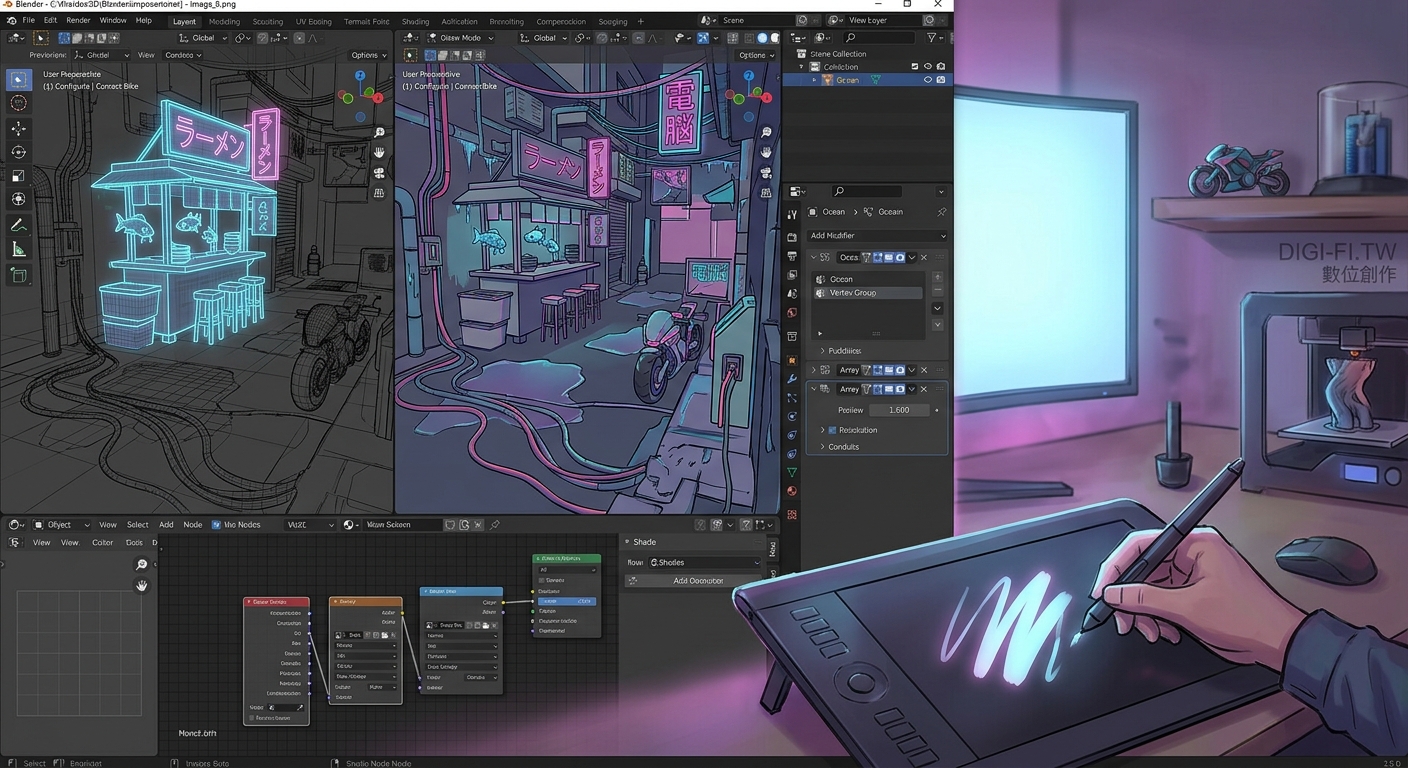Image resolution: width=1408 pixels, height=768 pixels.
Task: Open the Add Modifier dropdown
Action: (x=876, y=235)
